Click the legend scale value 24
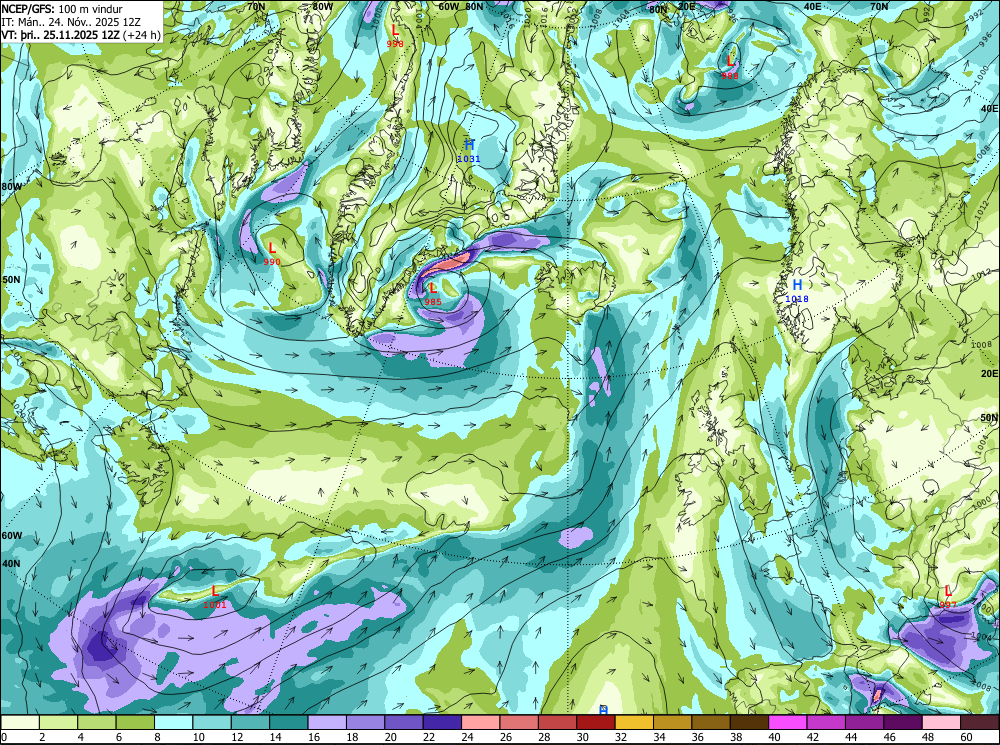The width and height of the screenshot is (1000, 745). 467,737
